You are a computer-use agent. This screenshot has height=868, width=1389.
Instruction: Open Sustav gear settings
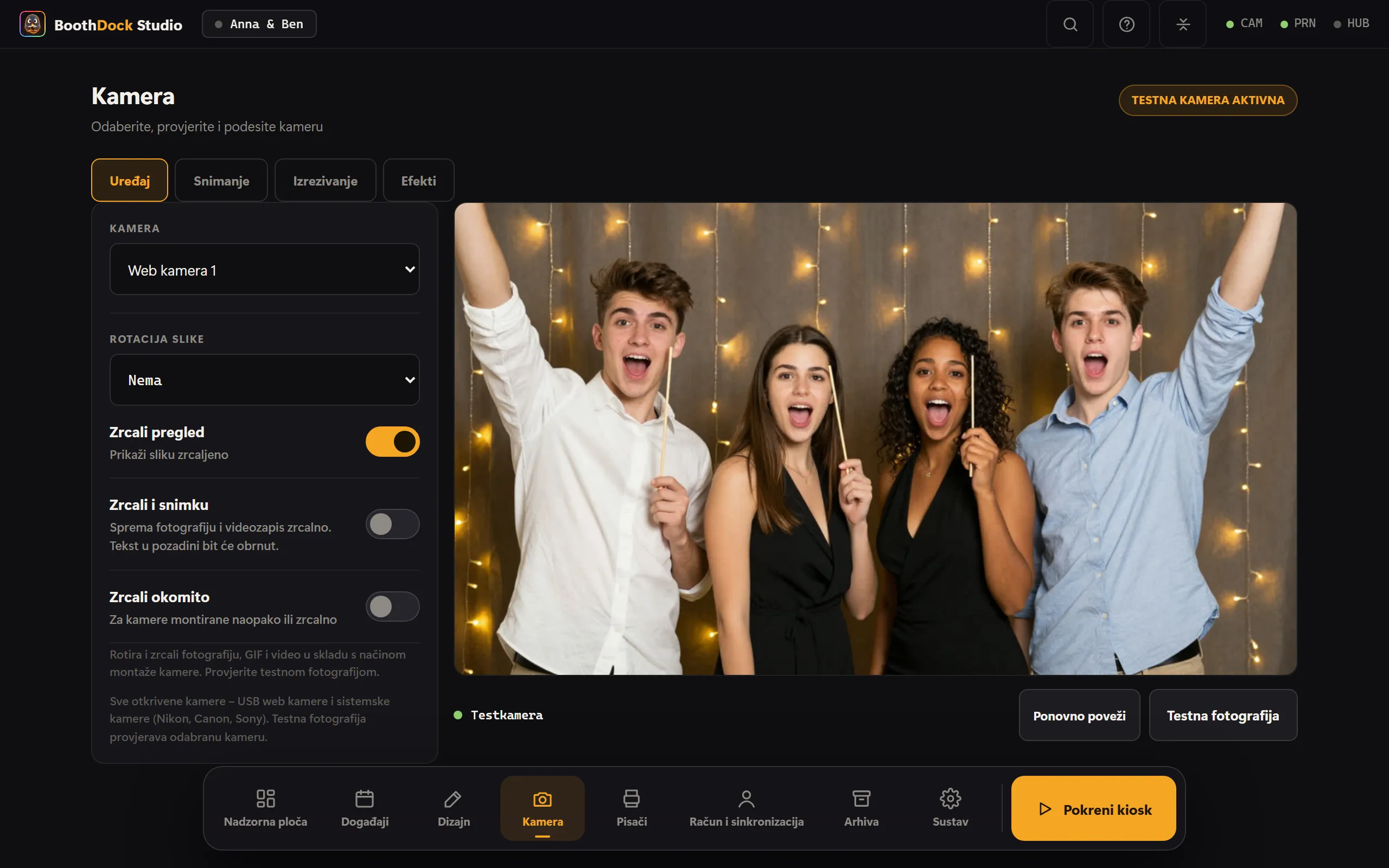pos(950,808)
